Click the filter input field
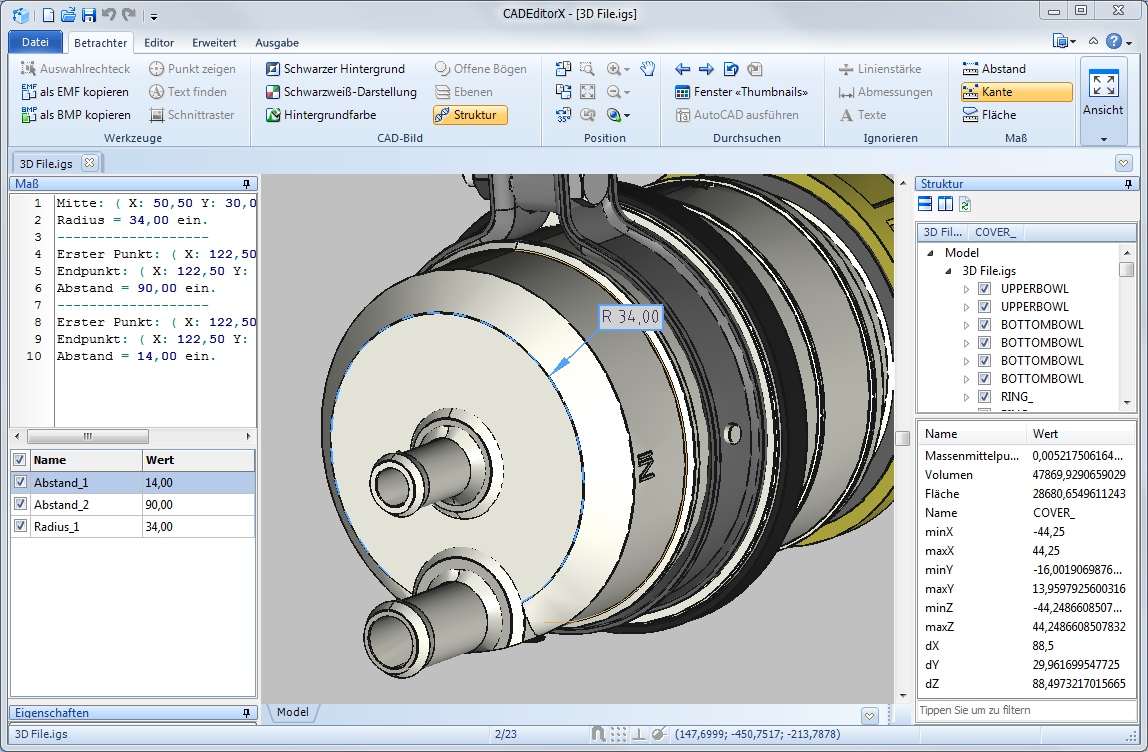1148x752 pixels. [1026, 710]
